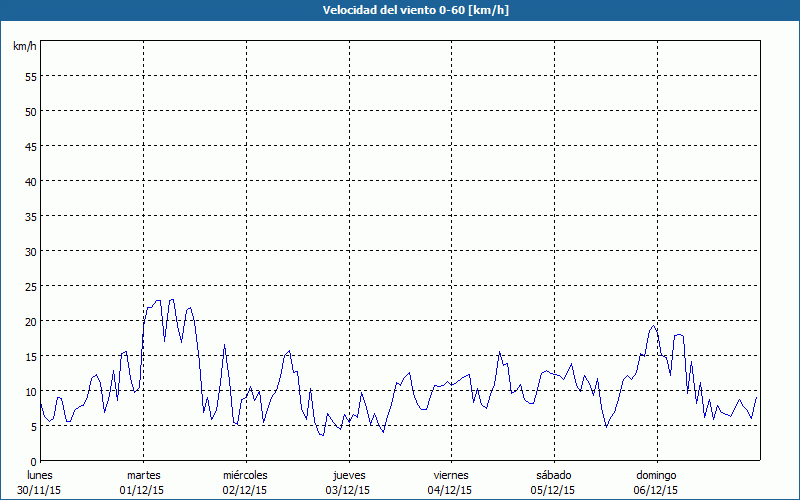Image resolution: width=800 pixels, height=500 pixels.
Task: Select the date label 06/12/15
Action: [656, 490]
